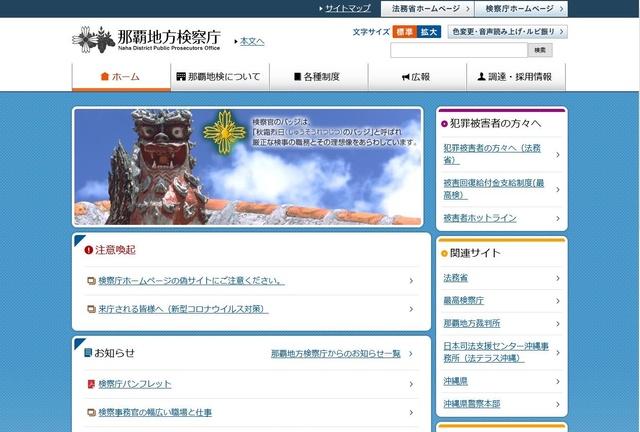640x432 pixels.
Task: Open 検察庁ホームページの偽サイトにご注意ください link
Action: click(x=191, y=281)
